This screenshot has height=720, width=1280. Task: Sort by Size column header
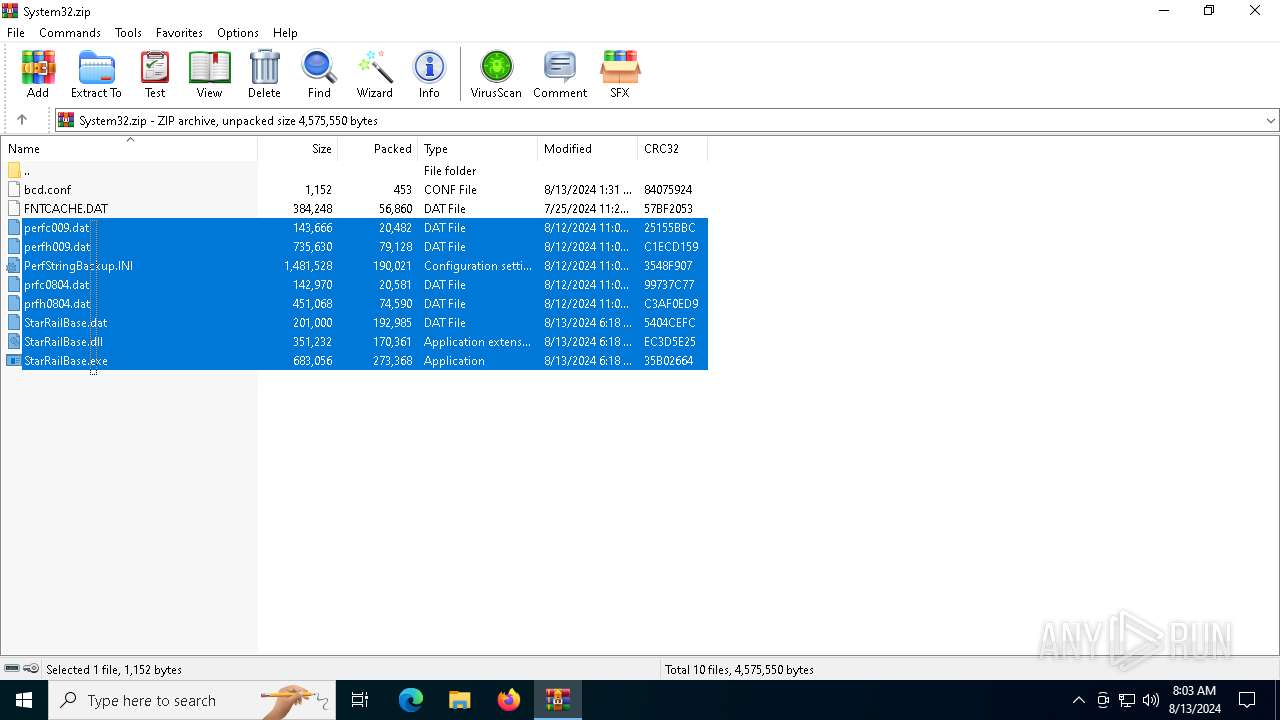298,148
